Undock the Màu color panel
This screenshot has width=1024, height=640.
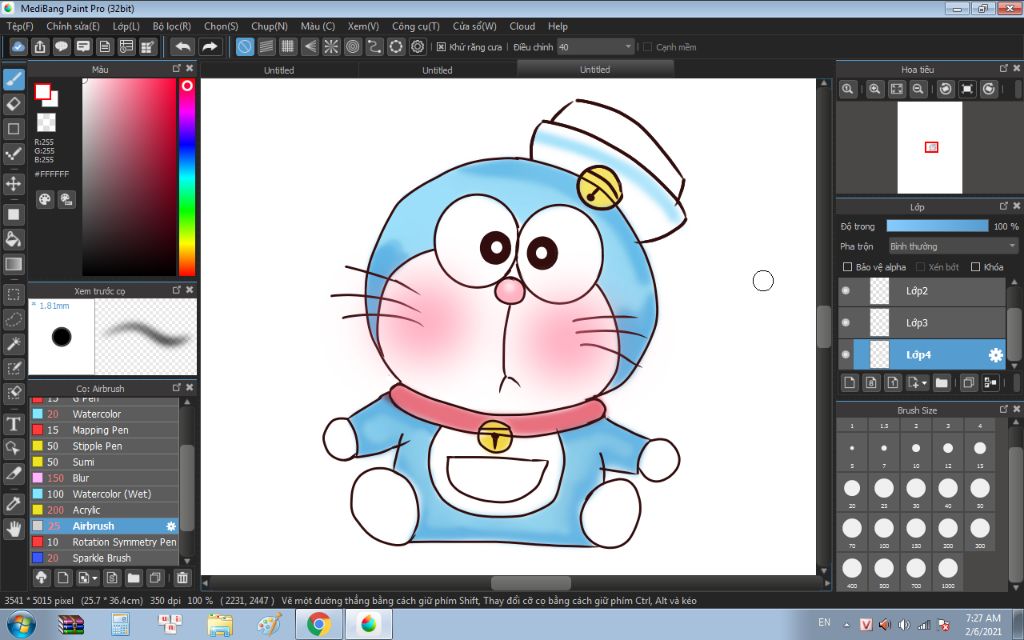pyautogui.click(x=176, y=69)
